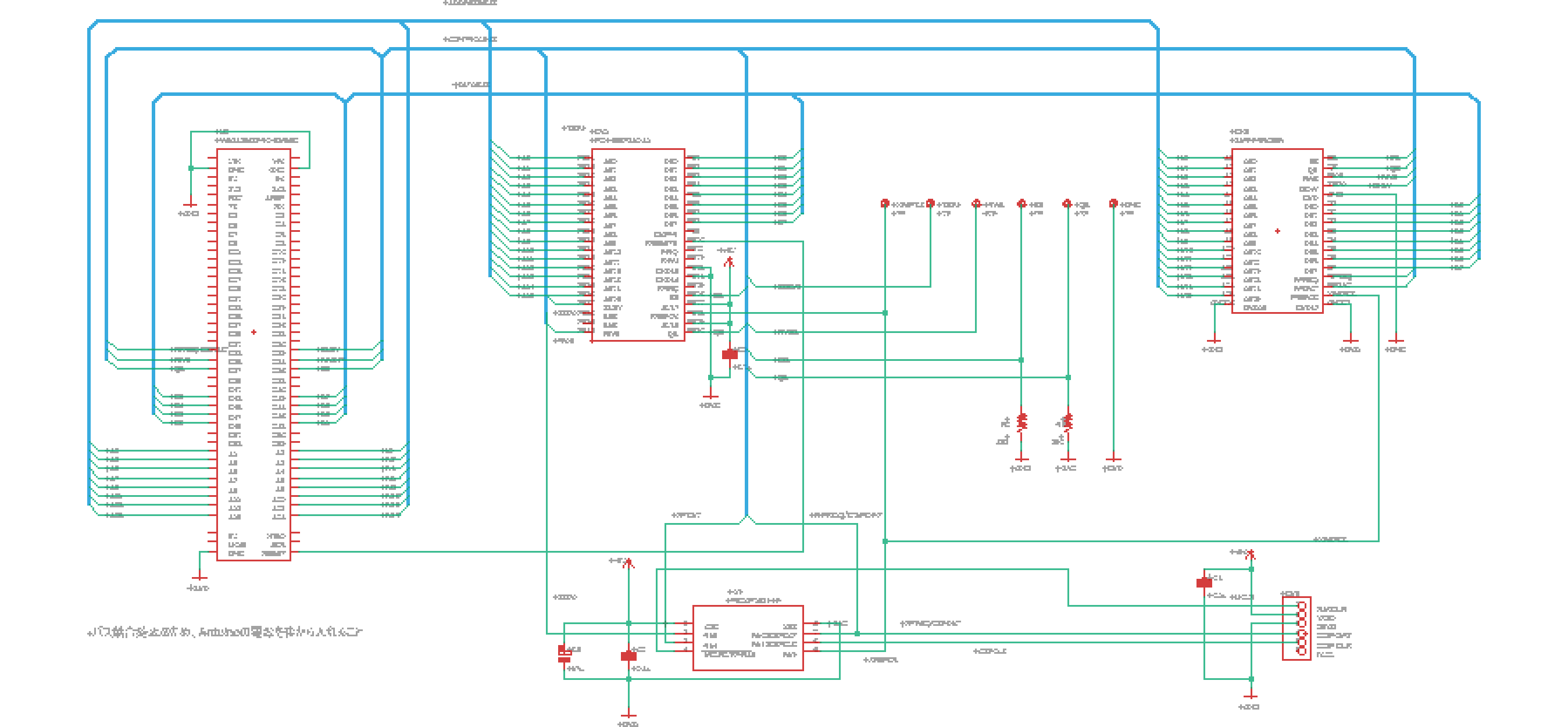Select the 6-pin connector at bottom right
Image resolution: width=1568 pixels, height=727 pixels.
tap(1296, 628)
